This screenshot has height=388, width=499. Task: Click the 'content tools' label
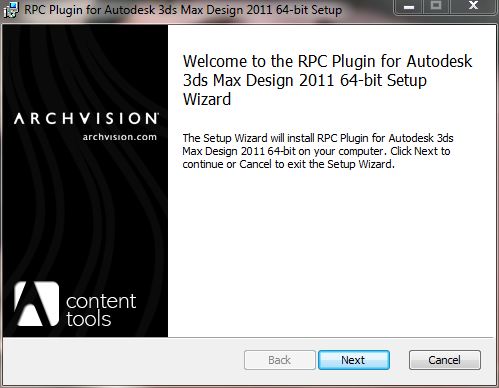(101, 310)
